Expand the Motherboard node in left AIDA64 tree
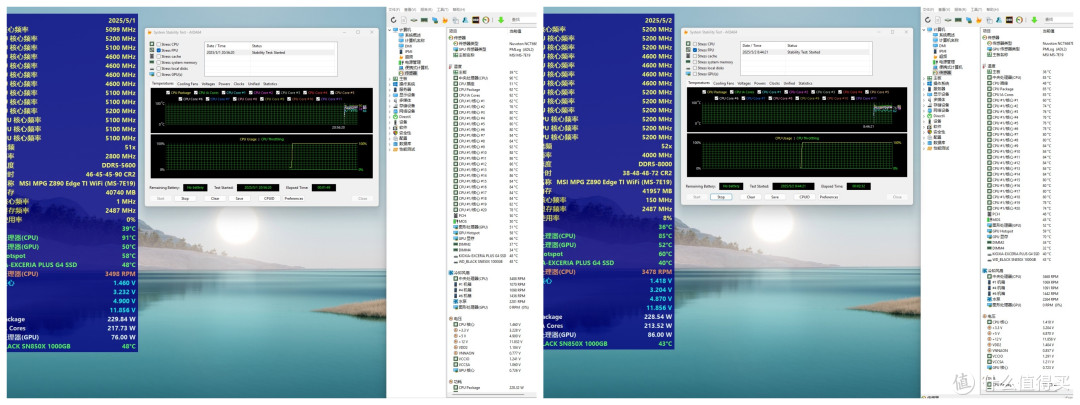 click(x=389, y=79)
